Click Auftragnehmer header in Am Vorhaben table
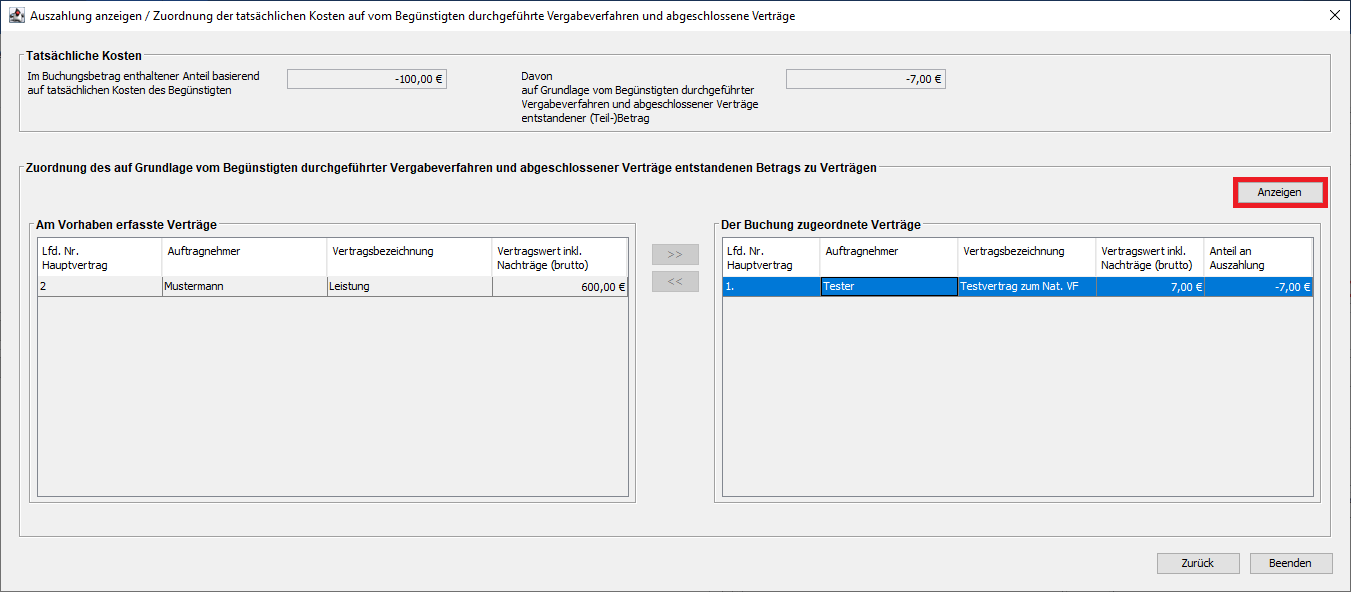Image resolution: width=1351 pixels, height=592 pixels. 244,258
